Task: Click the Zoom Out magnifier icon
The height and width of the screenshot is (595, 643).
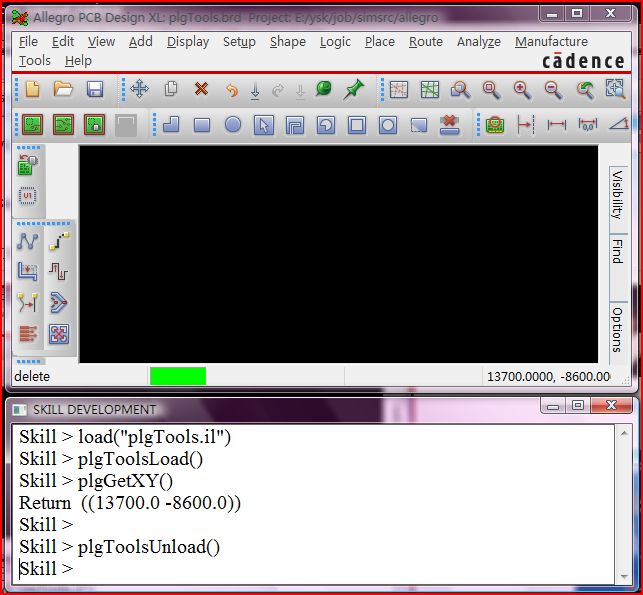Action: [x=553, y=89]
